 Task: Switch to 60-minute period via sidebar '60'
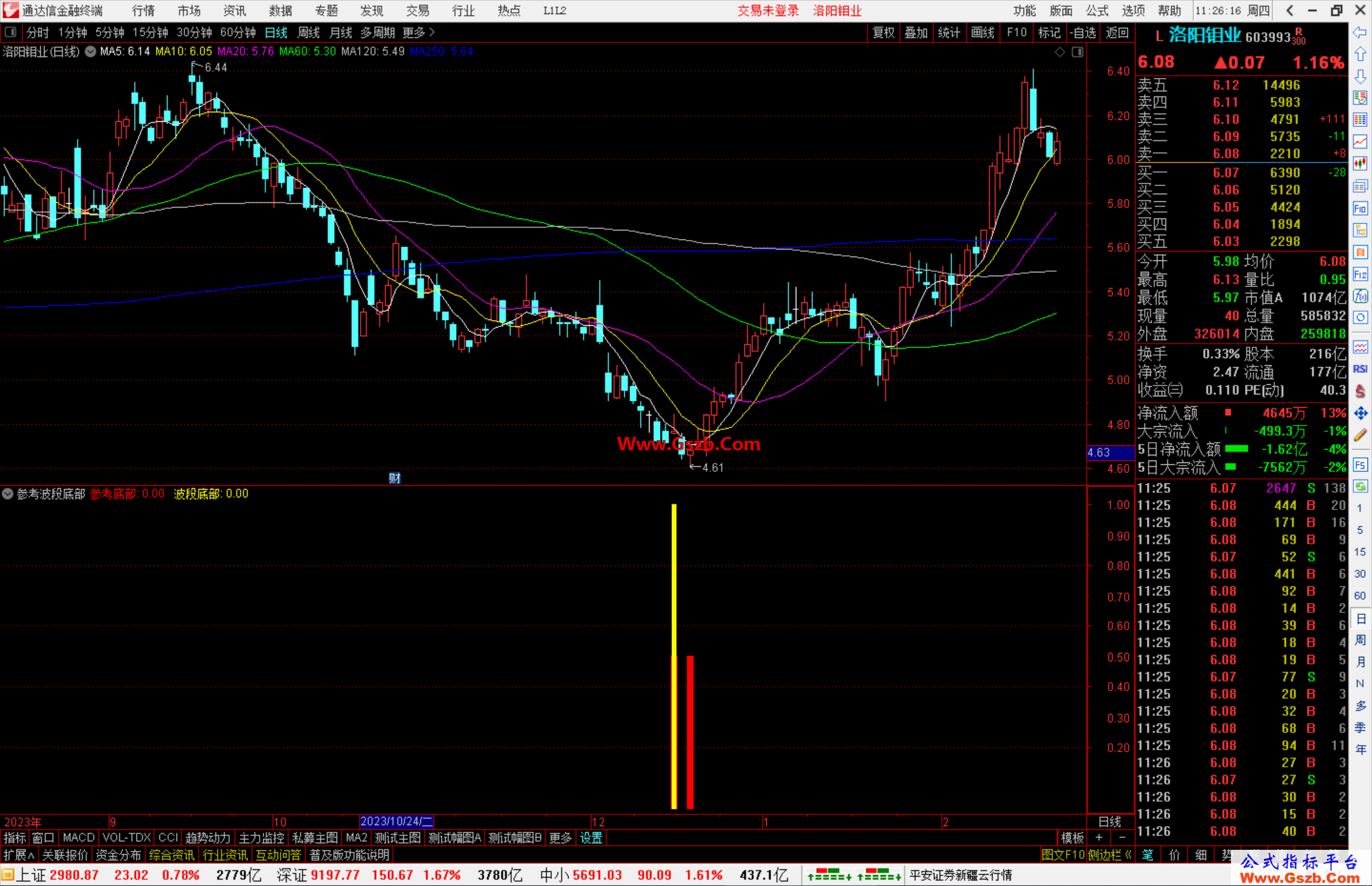(1359, 596)
